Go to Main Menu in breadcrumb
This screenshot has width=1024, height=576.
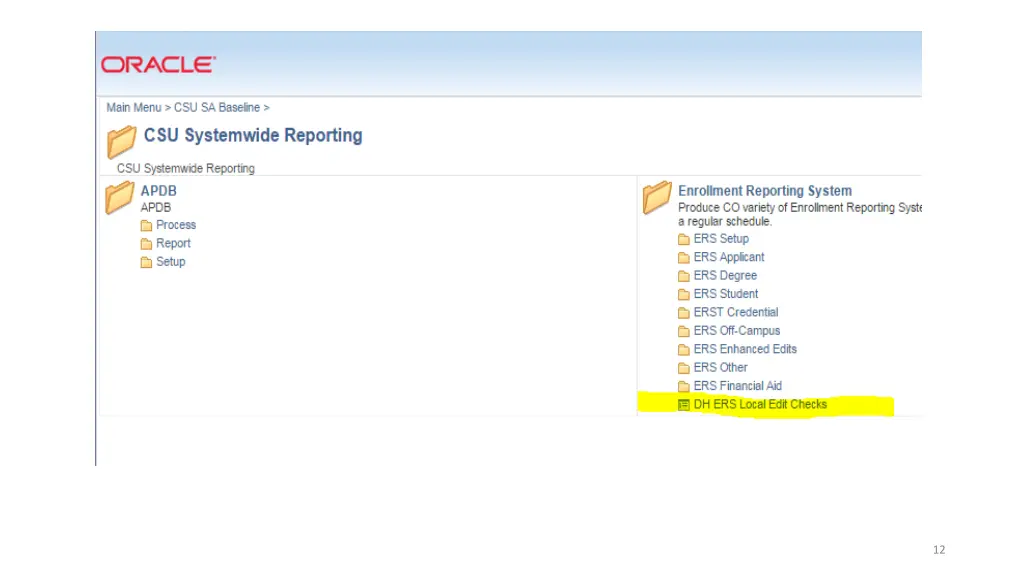click(134, 108)
